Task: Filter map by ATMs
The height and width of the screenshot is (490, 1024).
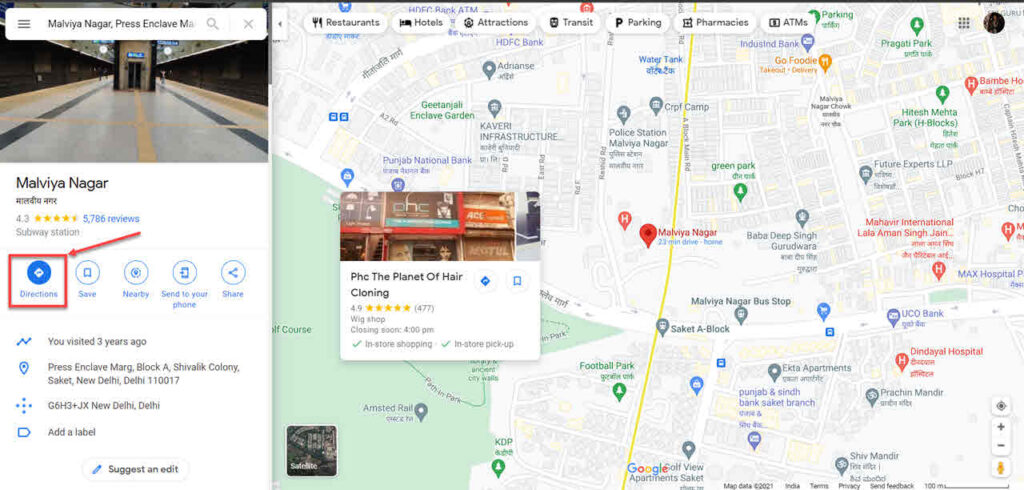Action: coord(788,23)
